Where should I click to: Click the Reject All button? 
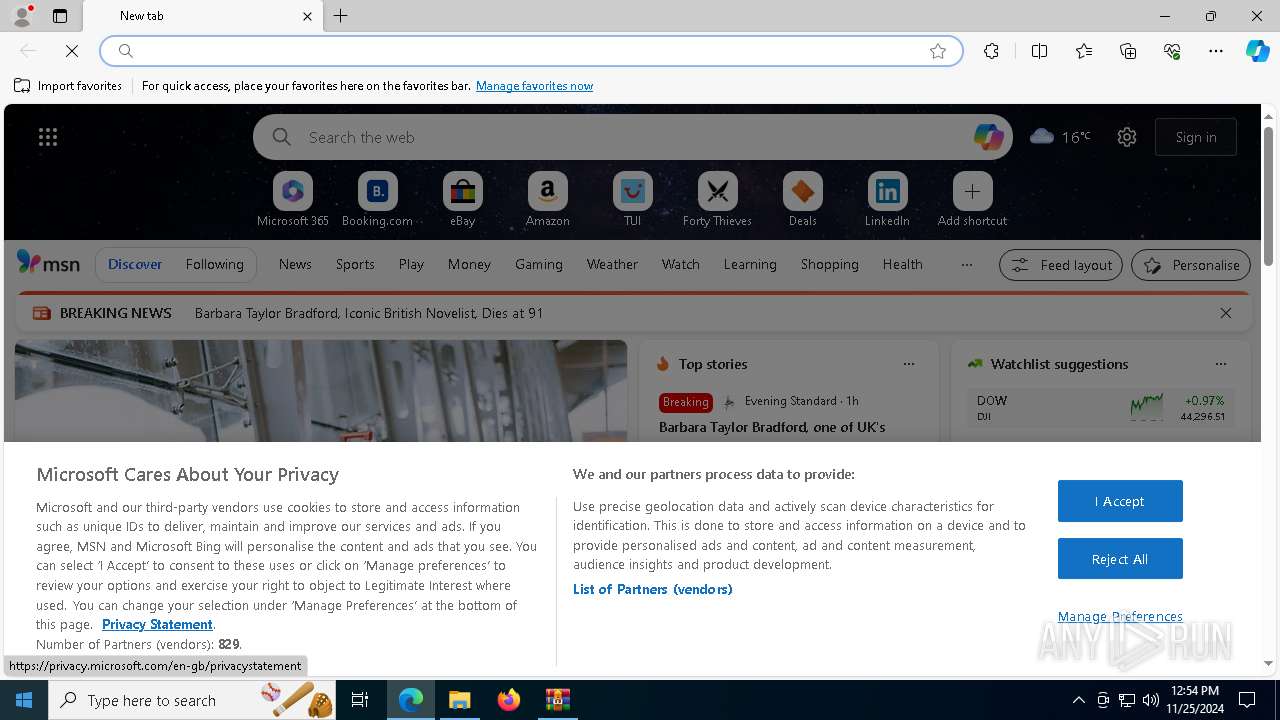[x=1120, y=559]
